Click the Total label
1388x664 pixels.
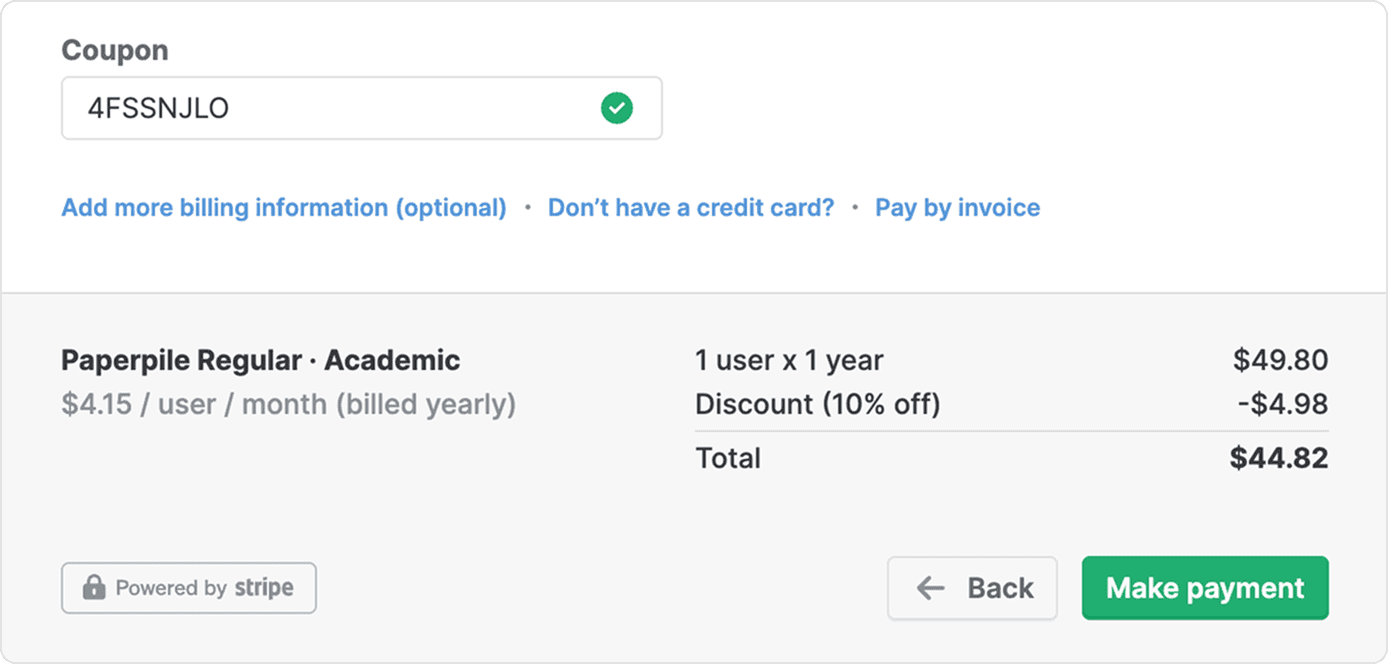pos(728,458)
